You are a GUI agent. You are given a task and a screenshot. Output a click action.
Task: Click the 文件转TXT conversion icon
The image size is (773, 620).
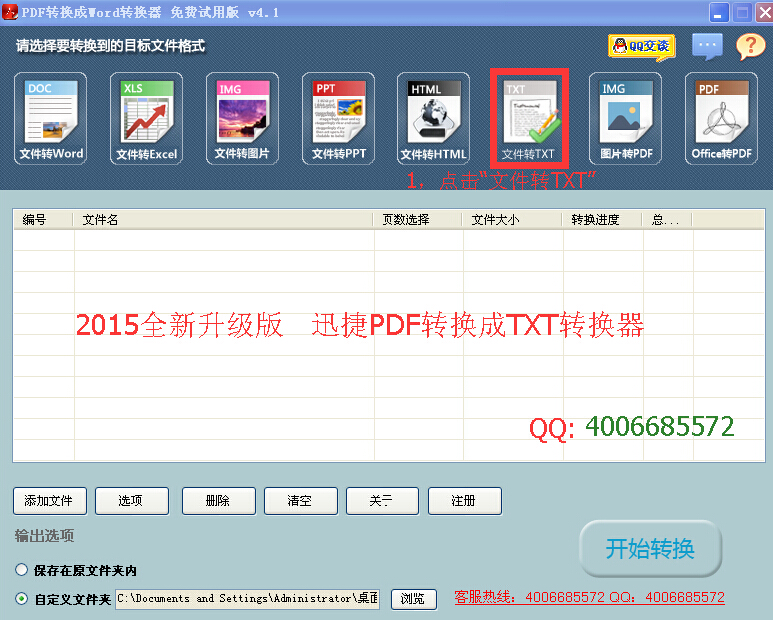click(529, 118)
